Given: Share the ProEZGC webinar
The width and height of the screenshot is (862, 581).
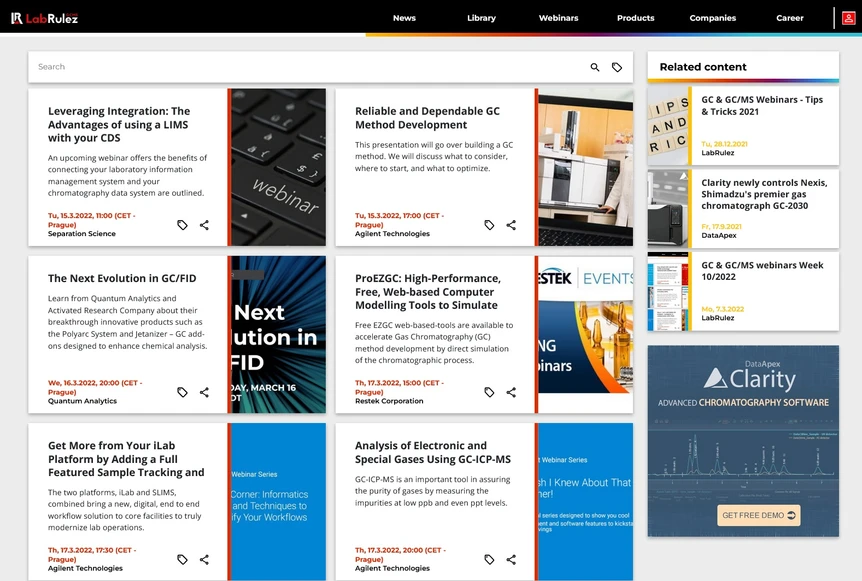Looking at the screenshot, I should pyautogui.click(x=511, y=392).
